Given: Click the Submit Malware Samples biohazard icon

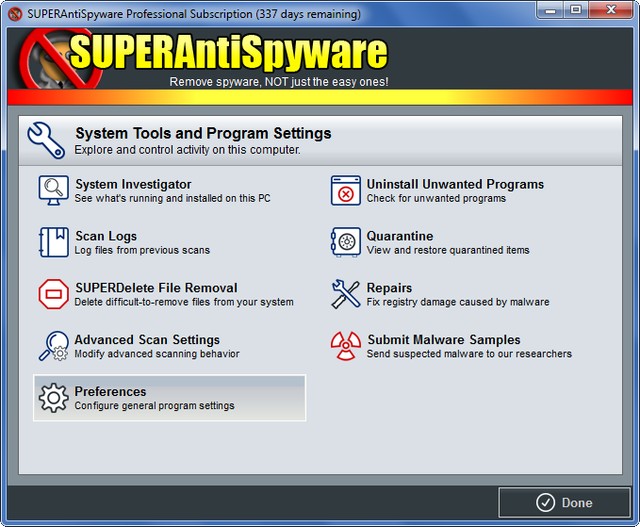Looking at the screenshot, I should coord(346,346).
